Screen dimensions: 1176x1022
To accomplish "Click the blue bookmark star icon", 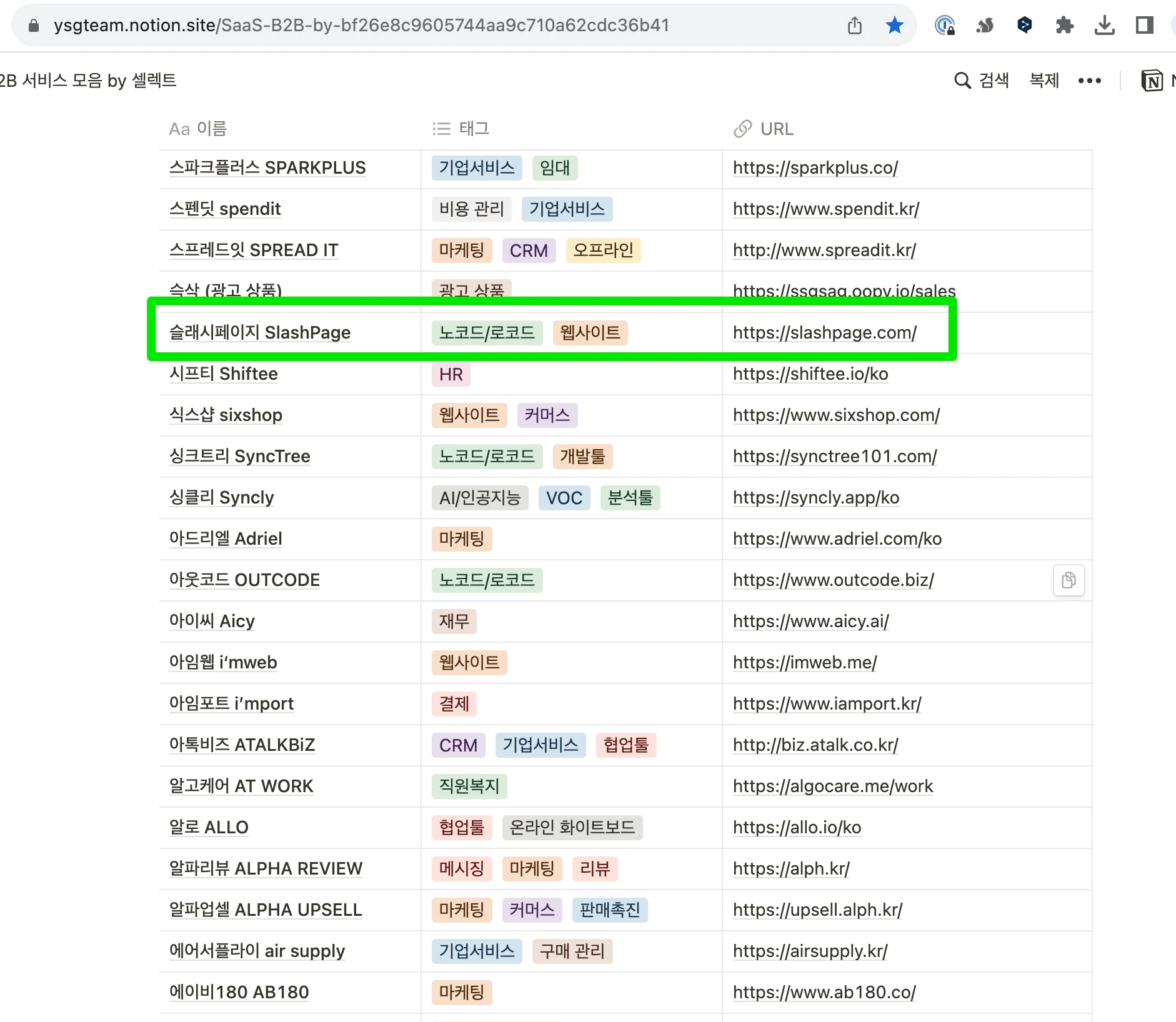I will coord(895,26).
